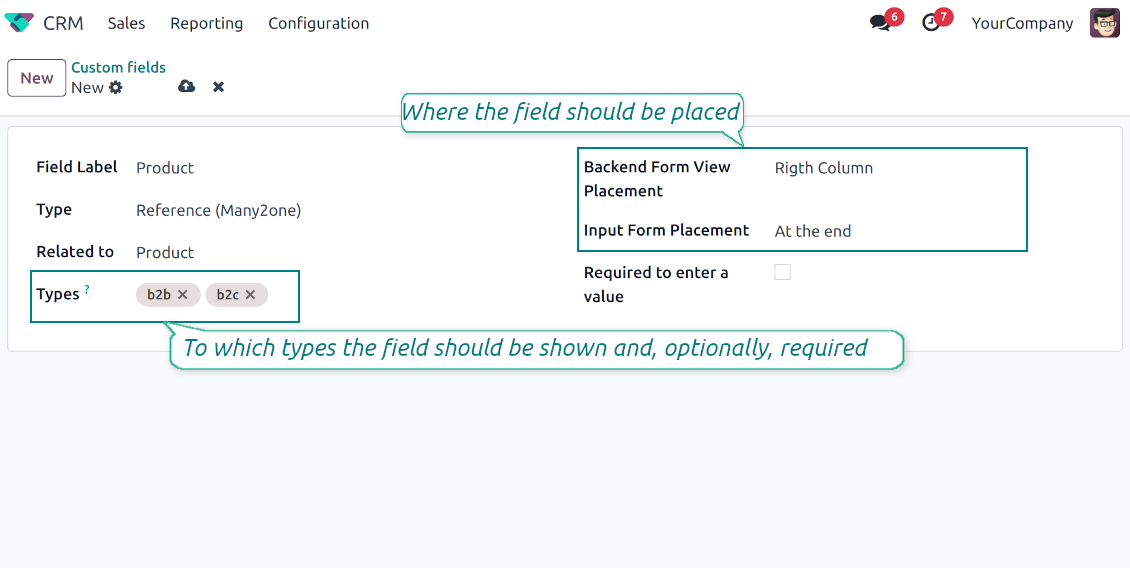Click the user avatar picture
Screen dimensions: 1130x568
[1105, 23]
